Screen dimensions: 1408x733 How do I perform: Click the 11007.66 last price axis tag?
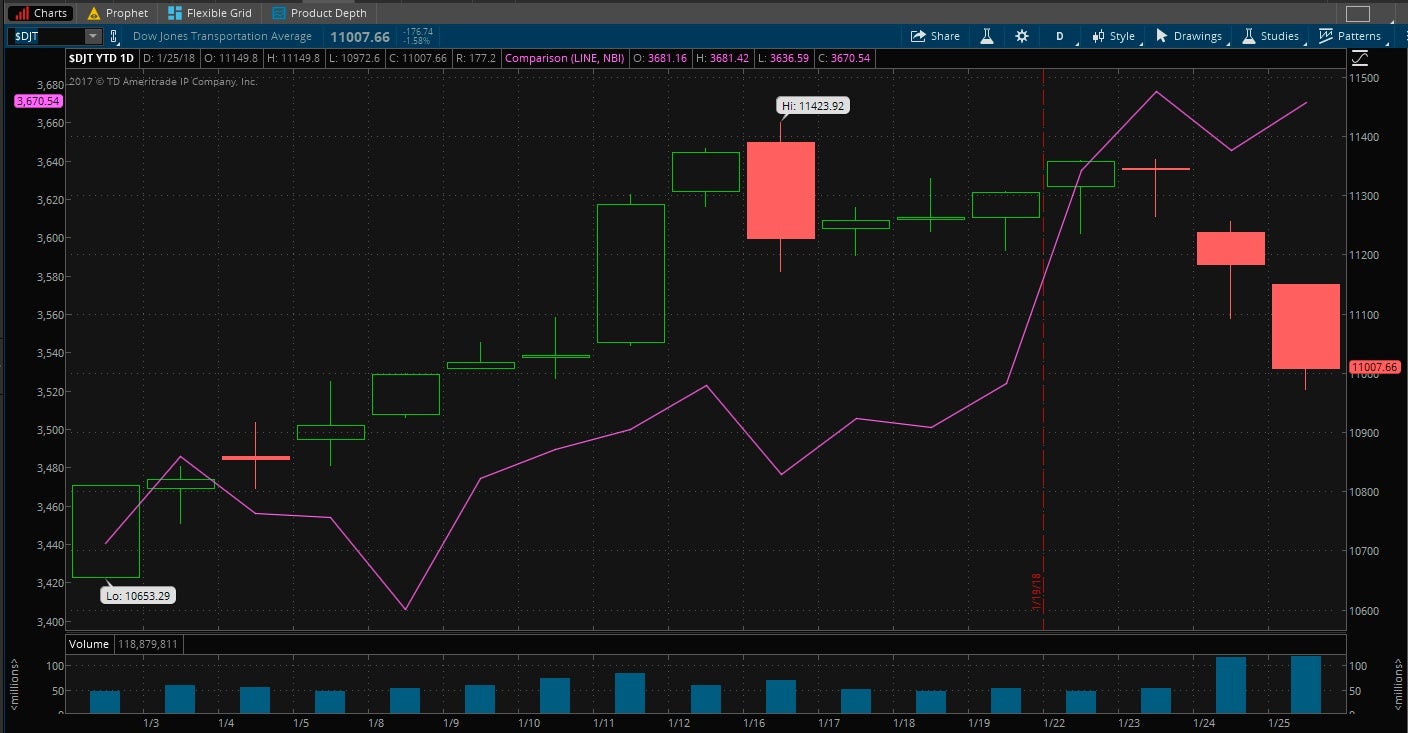coord(1374,367)
